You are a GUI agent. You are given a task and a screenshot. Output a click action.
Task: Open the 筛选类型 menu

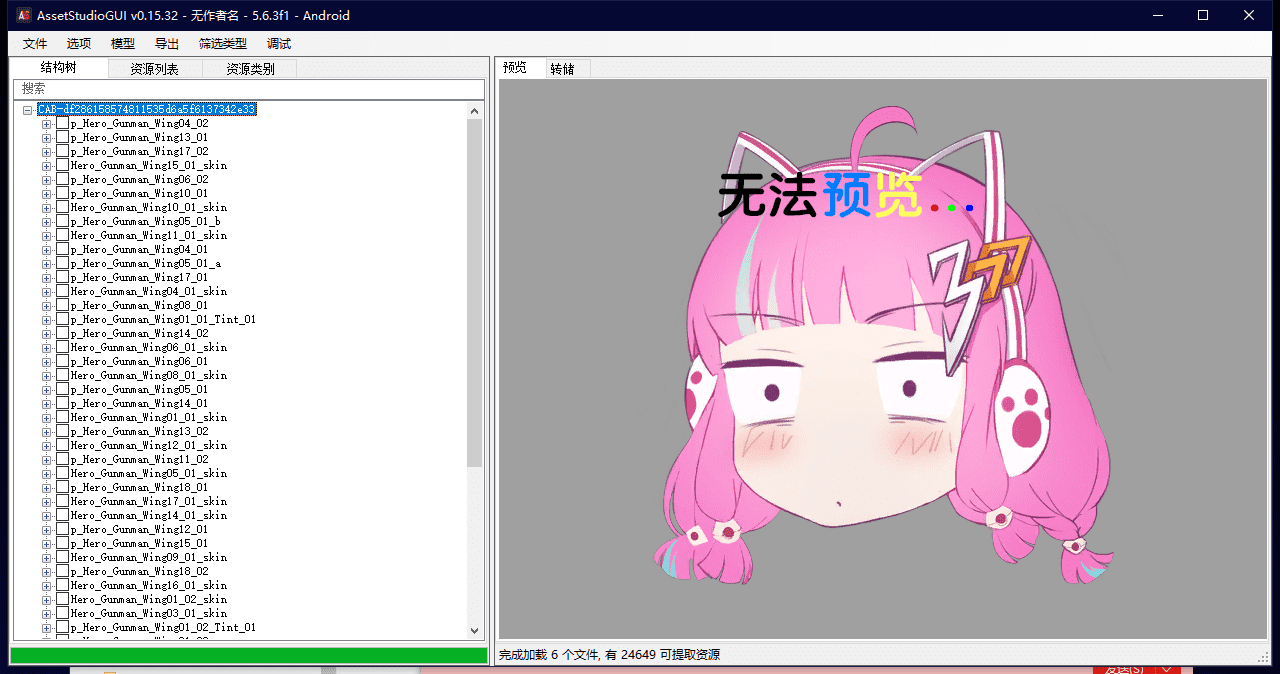tap(223, 44)
